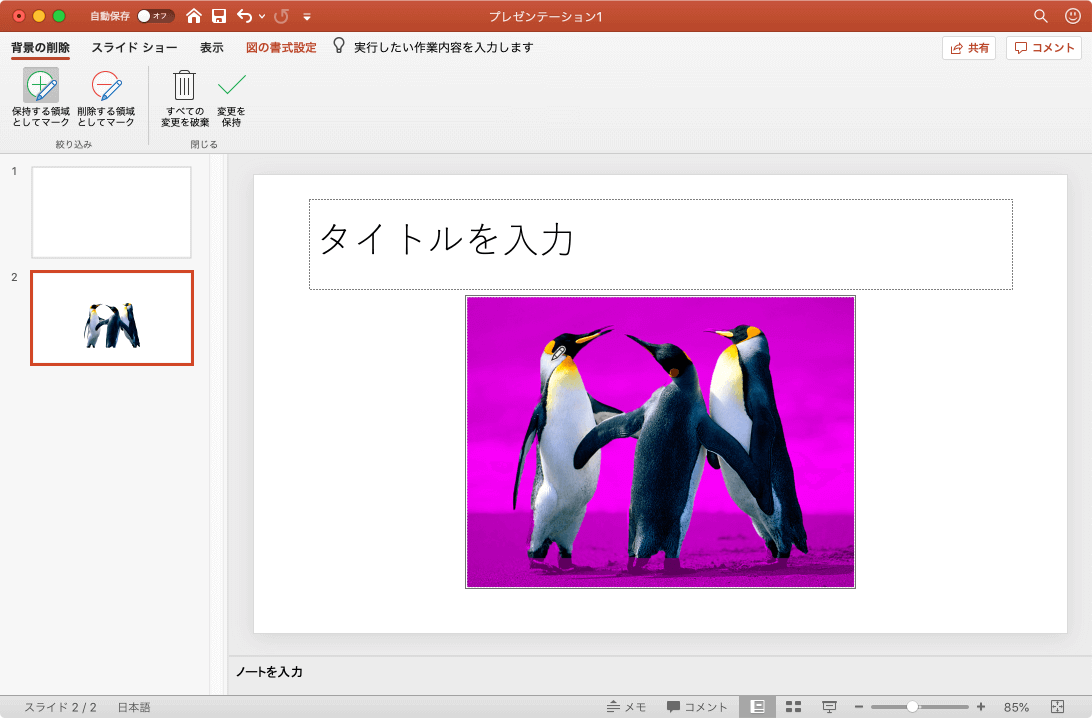
Task: Open the Slide Show (スライド ショー) tab
Action: coord(134,47)
